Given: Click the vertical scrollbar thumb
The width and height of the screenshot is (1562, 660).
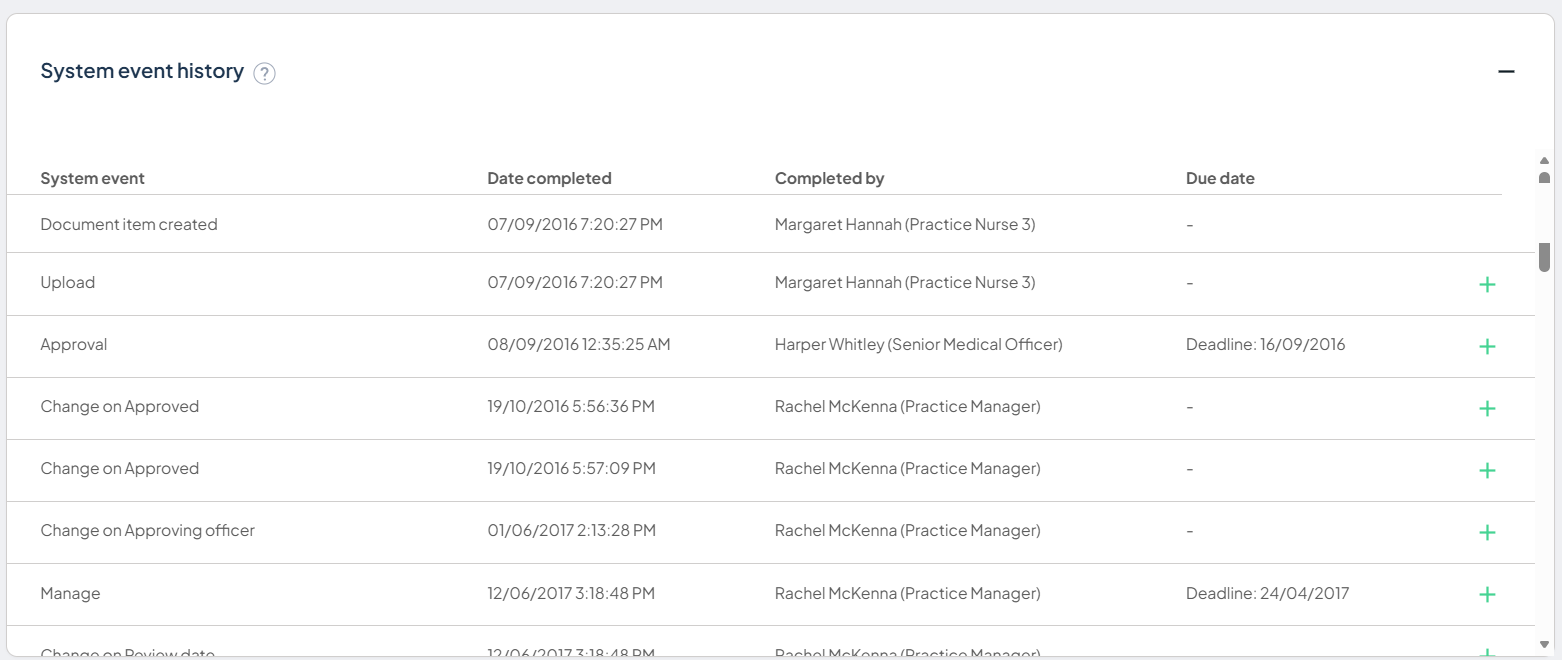Looking at the screenshot, I should (1544, 257).
